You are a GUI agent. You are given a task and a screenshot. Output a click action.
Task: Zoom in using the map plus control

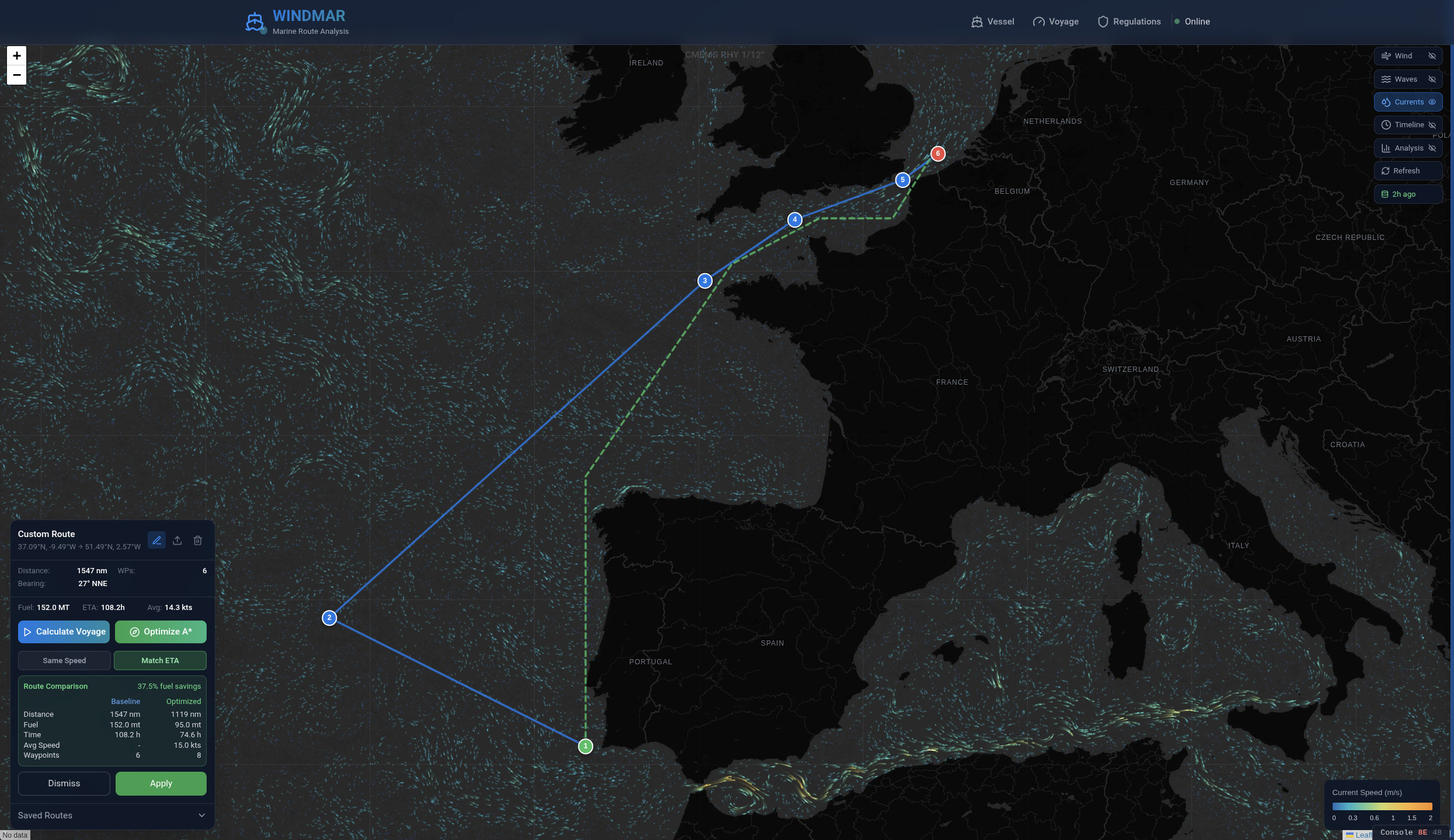coord(16,55)
